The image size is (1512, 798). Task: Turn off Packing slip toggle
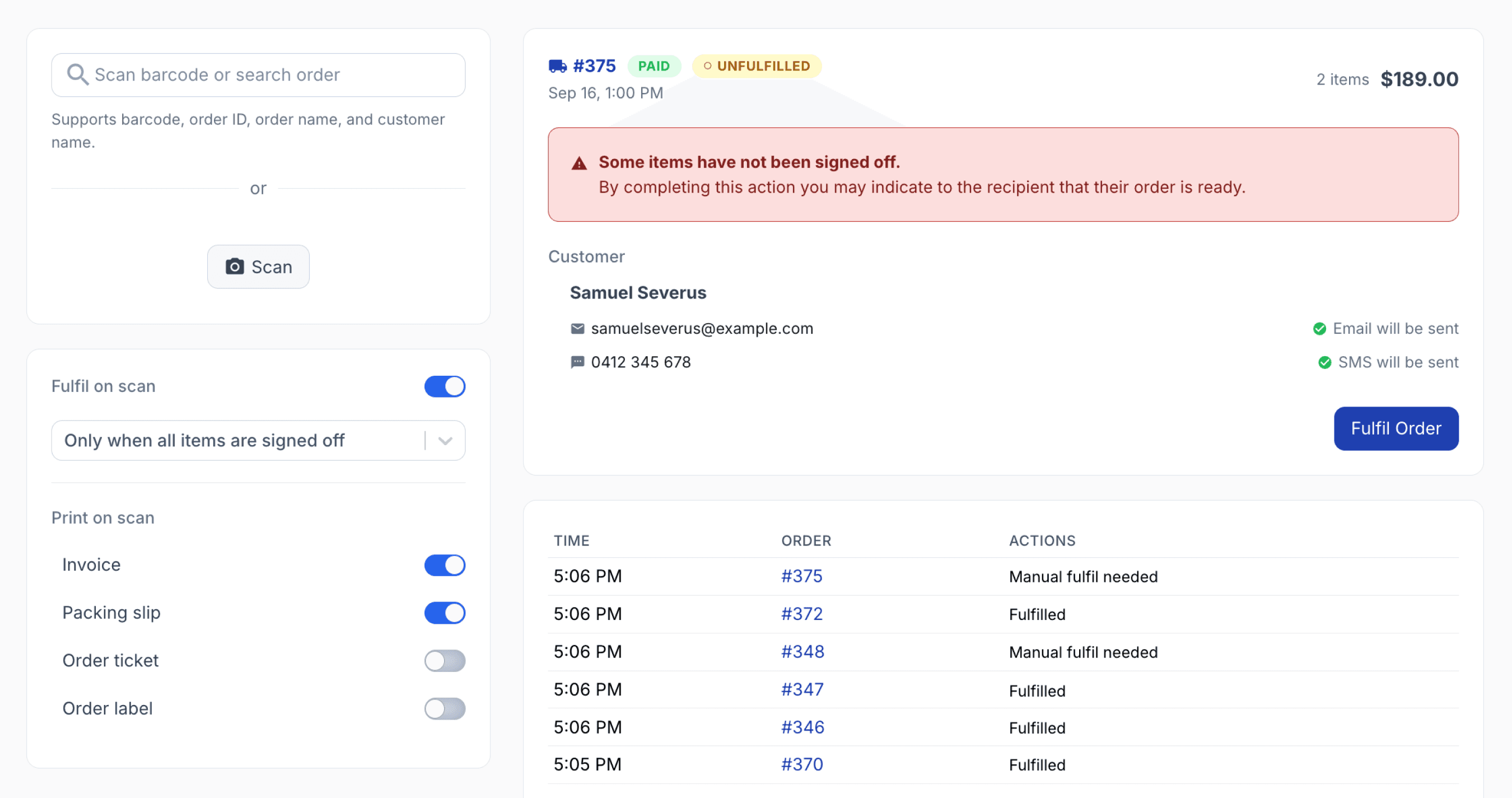(445, 613)
